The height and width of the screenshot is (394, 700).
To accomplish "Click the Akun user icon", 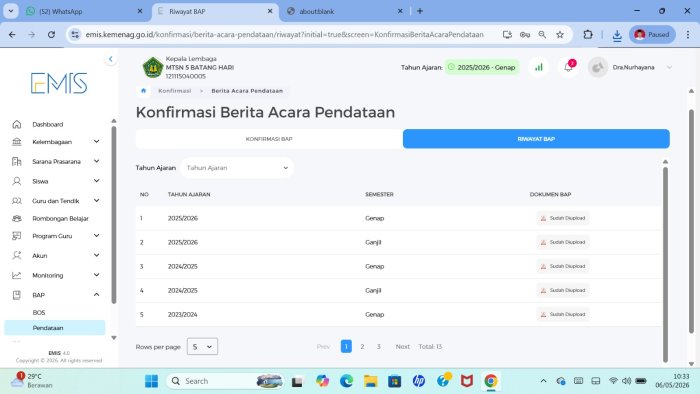I will (17, 256).
